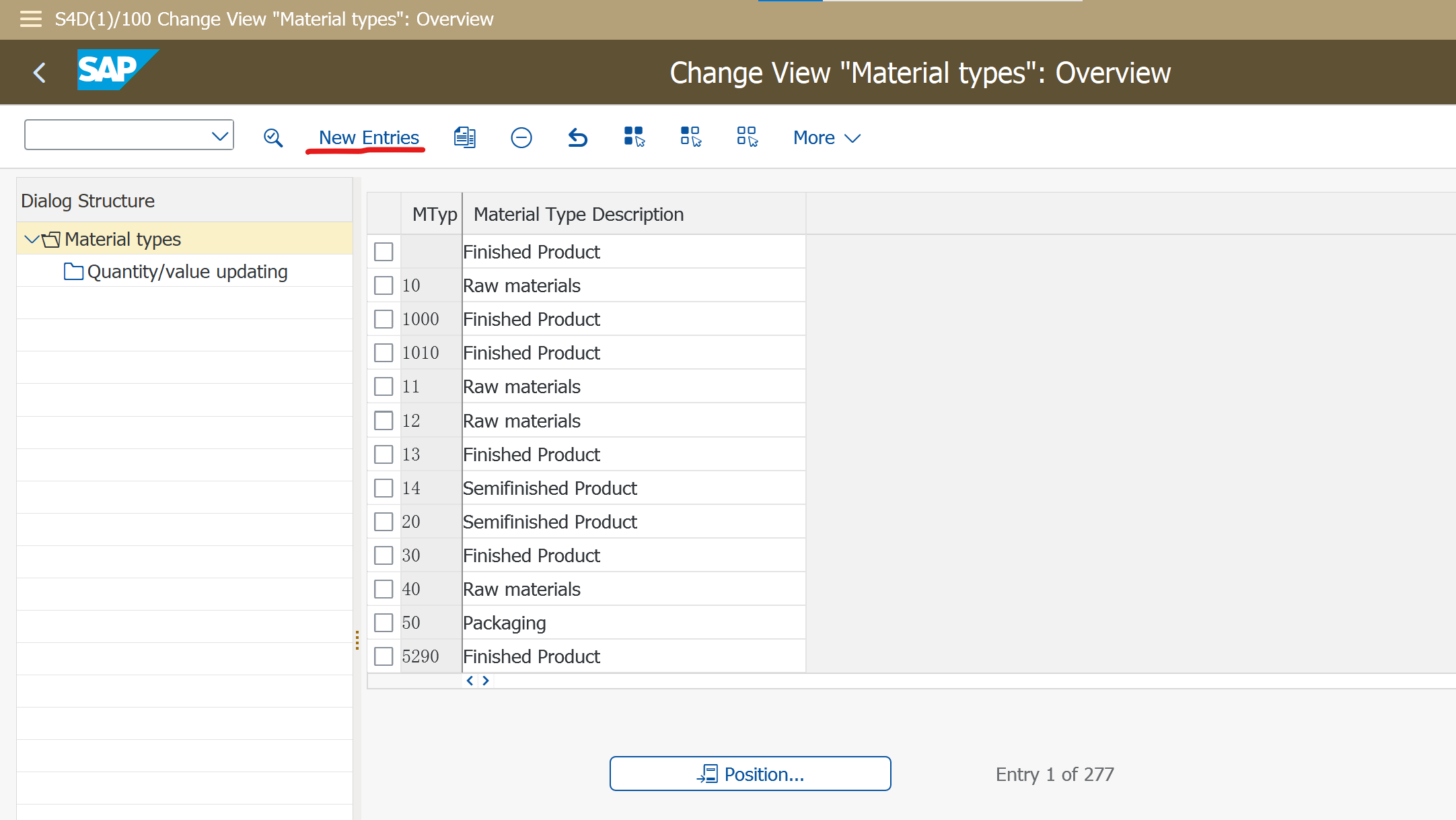Click the Deselect All icon
The width and height of the screenshot is (1456, 820).
click(x=747, y=137)
